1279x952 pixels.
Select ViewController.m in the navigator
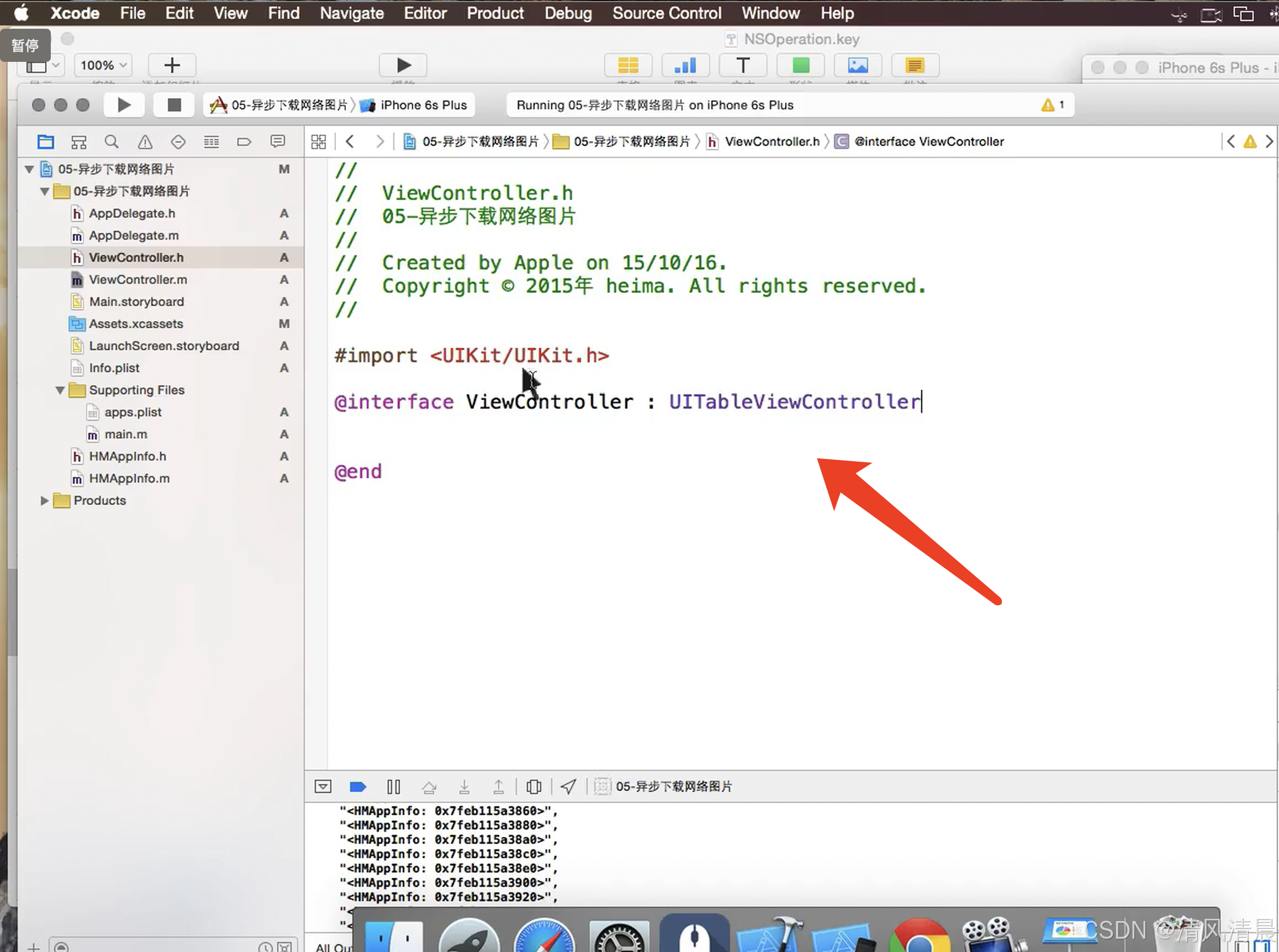(138, 279)
